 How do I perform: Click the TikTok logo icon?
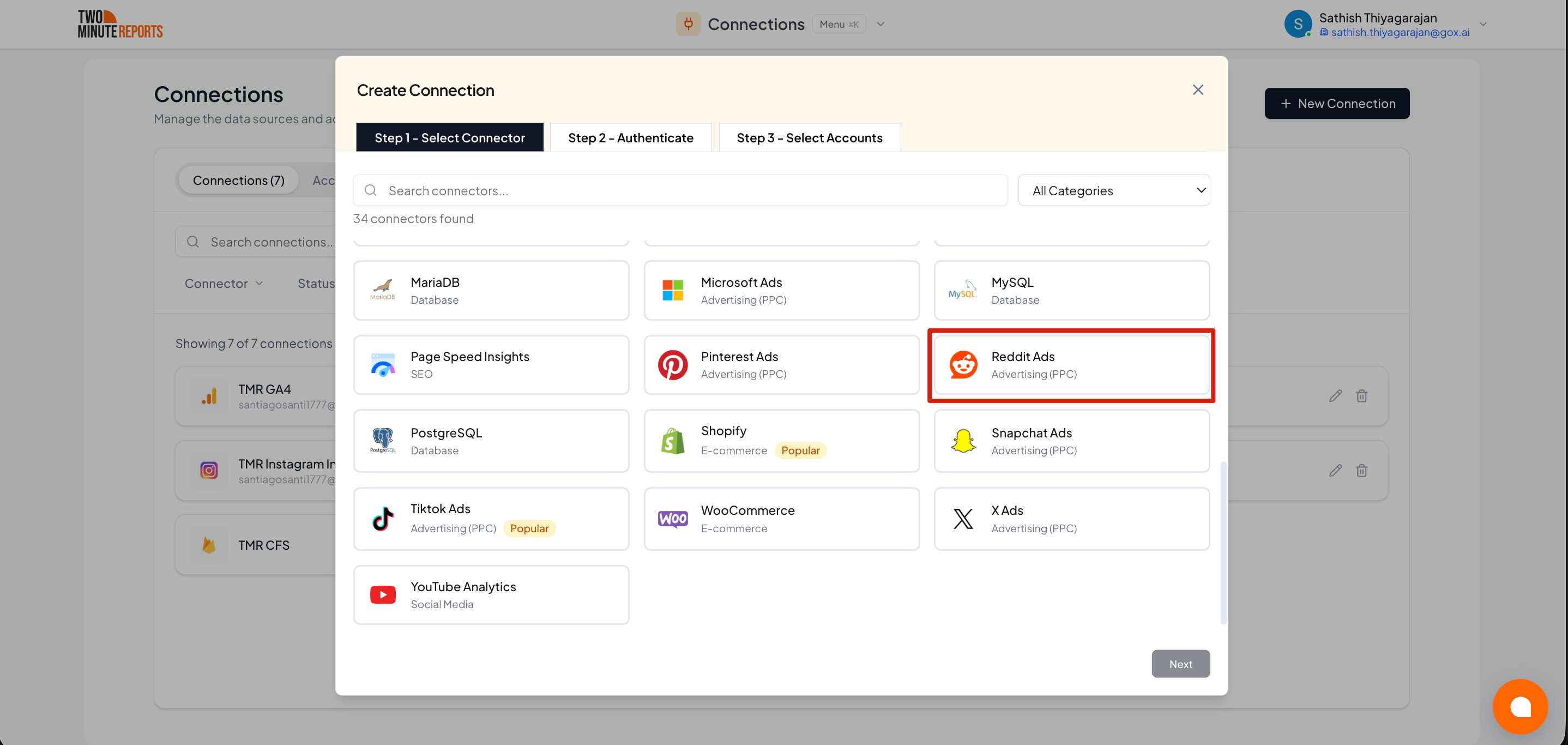pos(383,519)
